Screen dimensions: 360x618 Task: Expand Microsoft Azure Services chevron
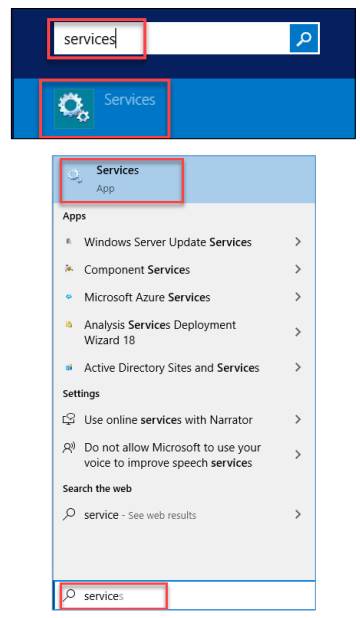coord(298,297)
